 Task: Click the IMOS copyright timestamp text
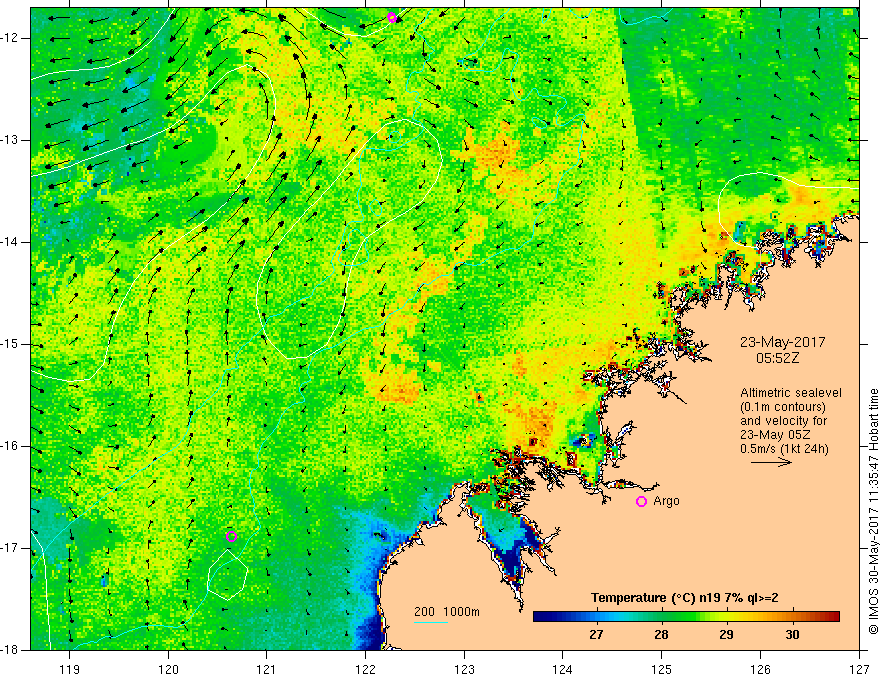tap(873, 511)
